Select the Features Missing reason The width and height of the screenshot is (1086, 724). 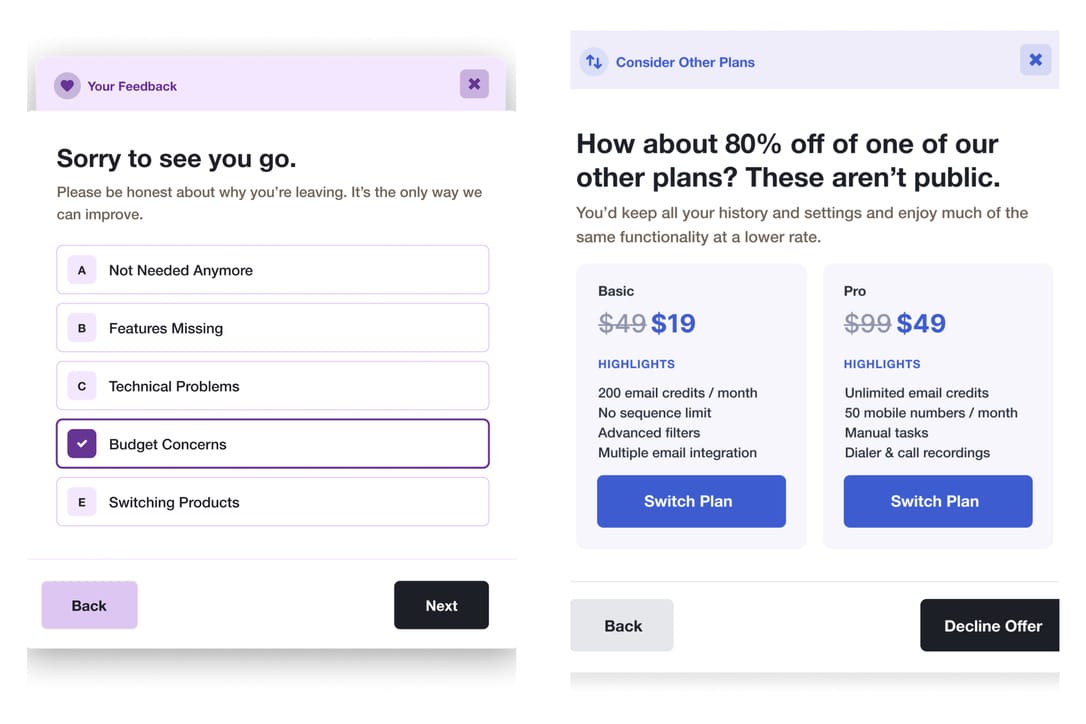[x=272, y=327]
